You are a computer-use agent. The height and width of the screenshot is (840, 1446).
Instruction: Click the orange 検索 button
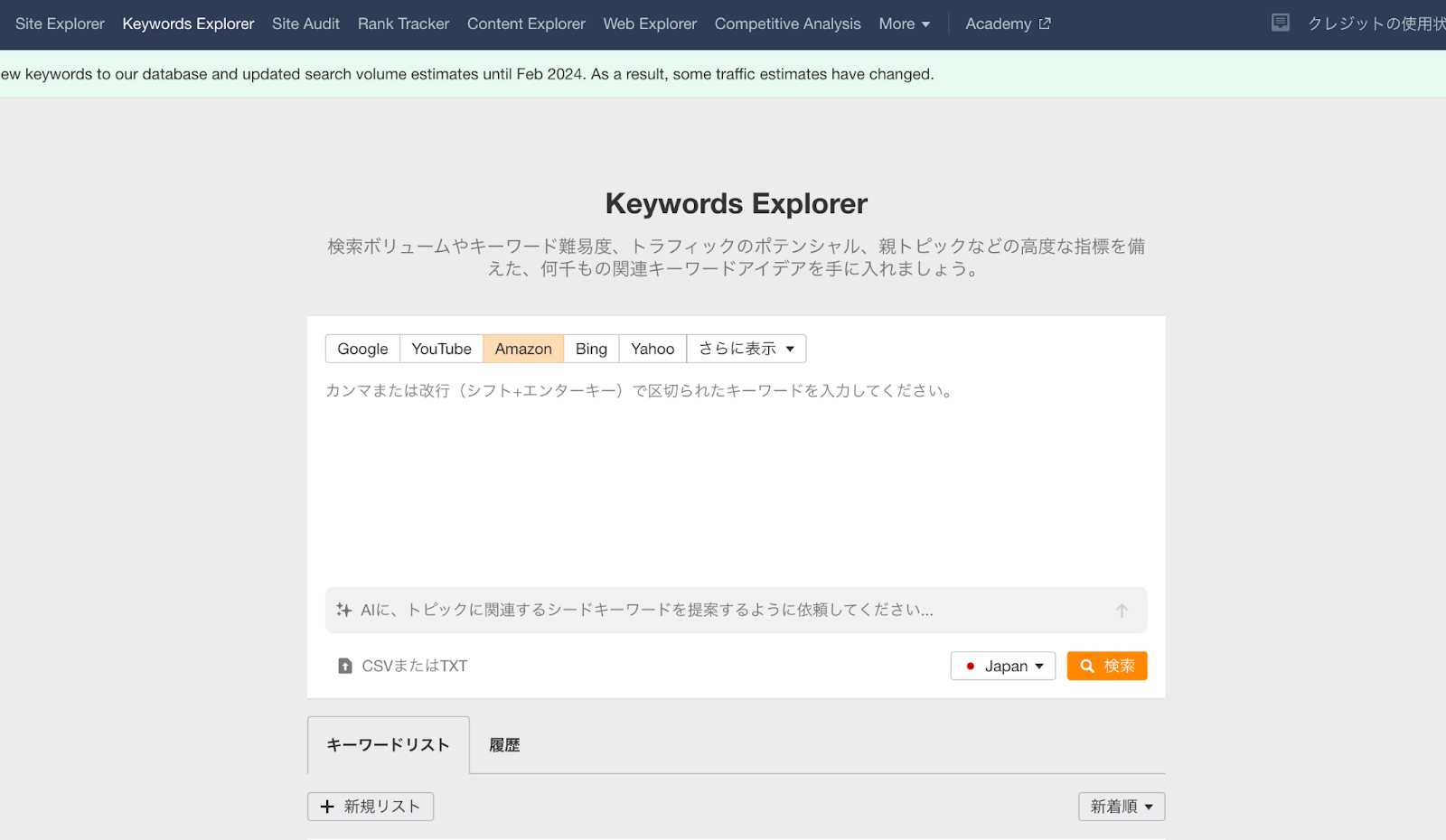tap(1107, 666)
